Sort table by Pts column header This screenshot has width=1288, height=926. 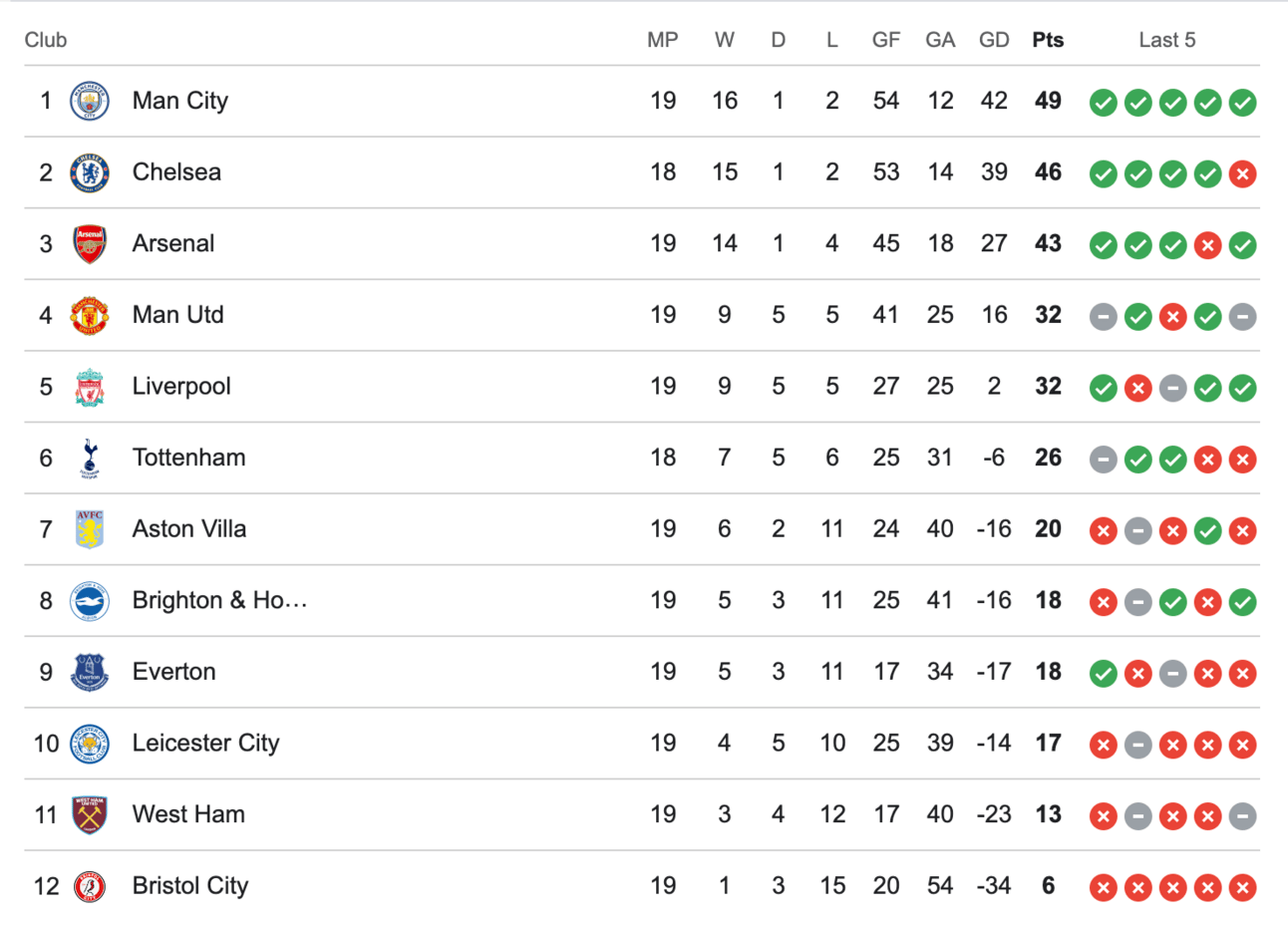coord(1048,40)
